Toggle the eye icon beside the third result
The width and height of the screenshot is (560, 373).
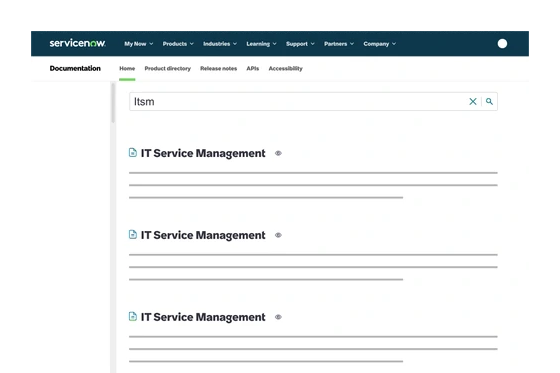[x=278, y=317]
